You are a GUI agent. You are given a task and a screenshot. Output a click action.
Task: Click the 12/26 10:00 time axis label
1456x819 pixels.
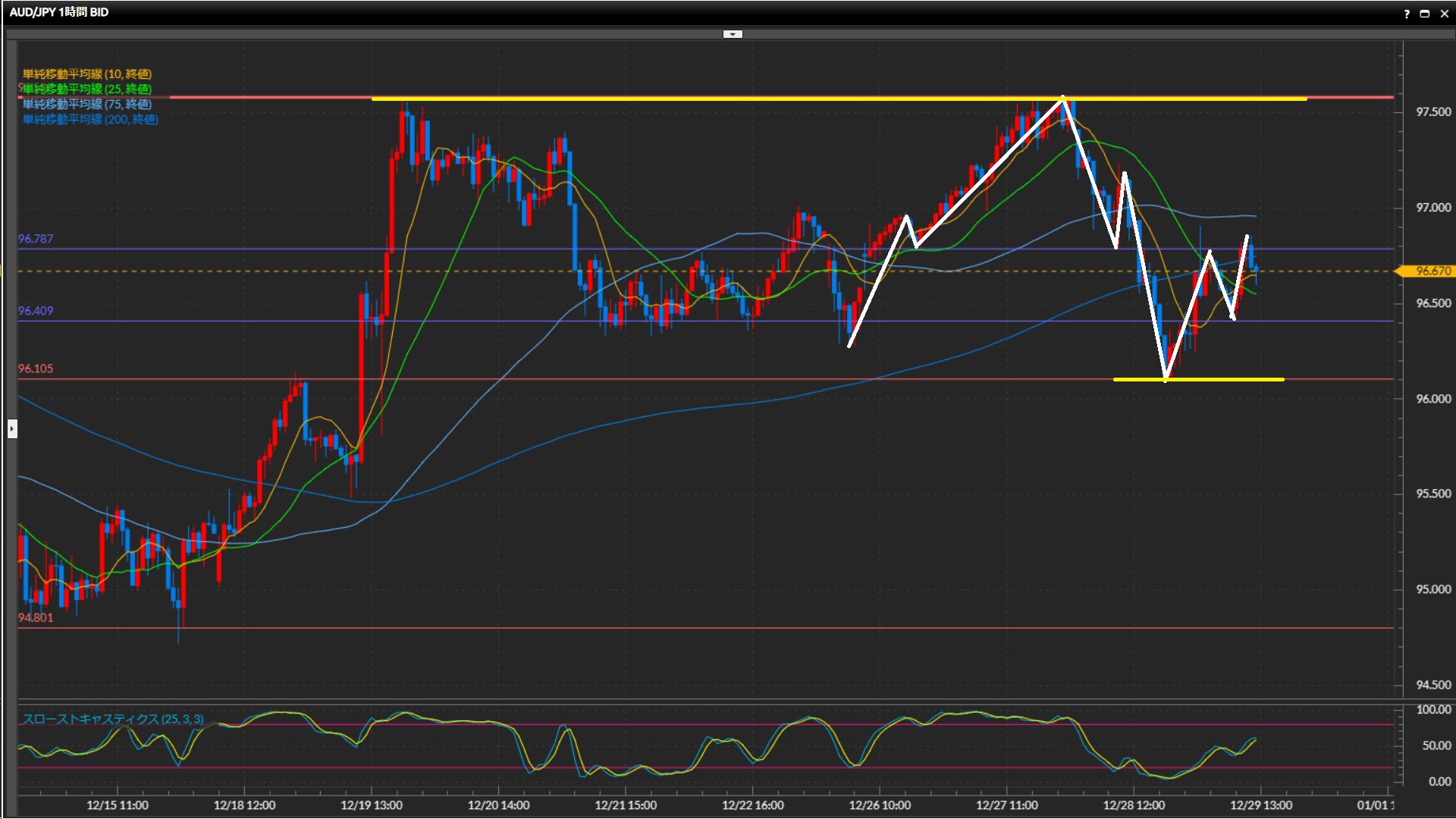pos(880,805)
